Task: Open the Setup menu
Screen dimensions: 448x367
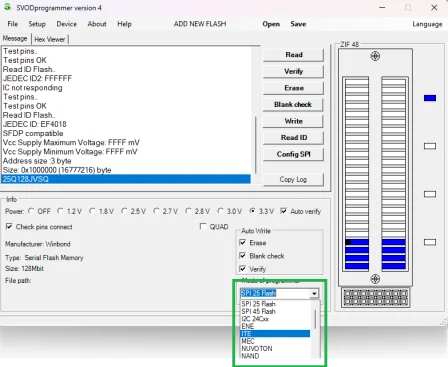Action: coord(37,24)
